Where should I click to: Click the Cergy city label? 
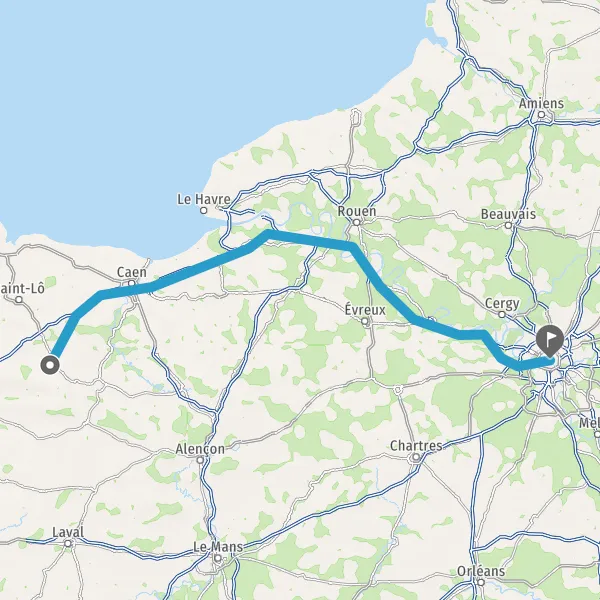click(502, 304)
